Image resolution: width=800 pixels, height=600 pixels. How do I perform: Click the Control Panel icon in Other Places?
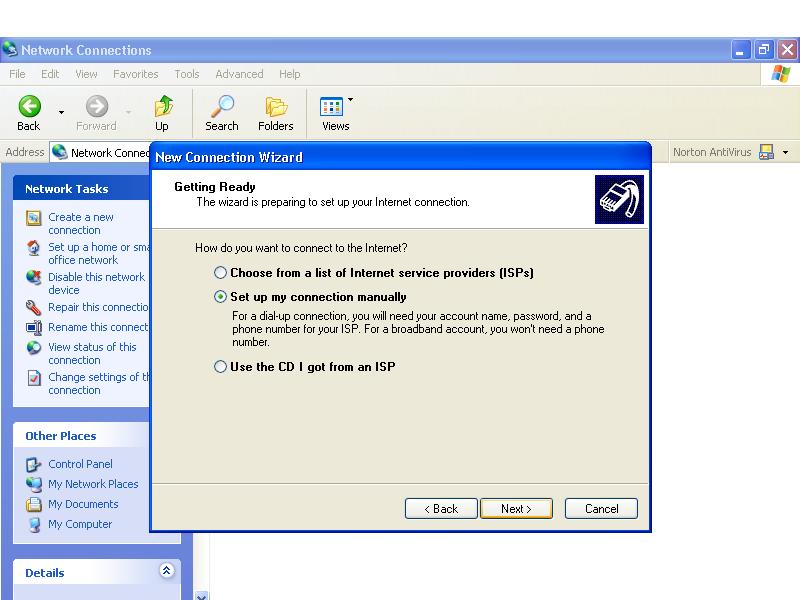coord(34,464)
